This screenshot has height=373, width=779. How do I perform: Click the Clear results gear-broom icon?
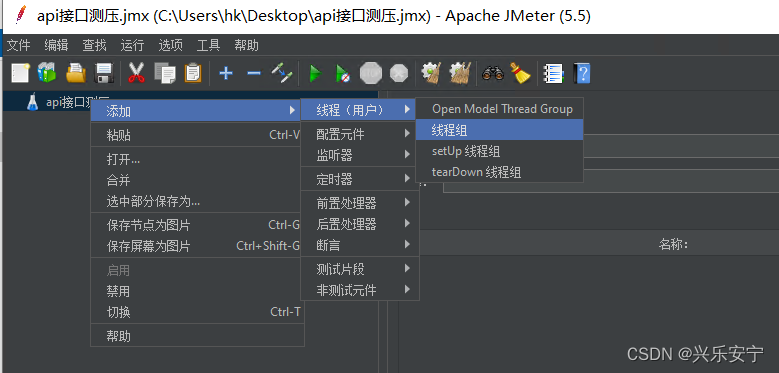pos(430,74)
